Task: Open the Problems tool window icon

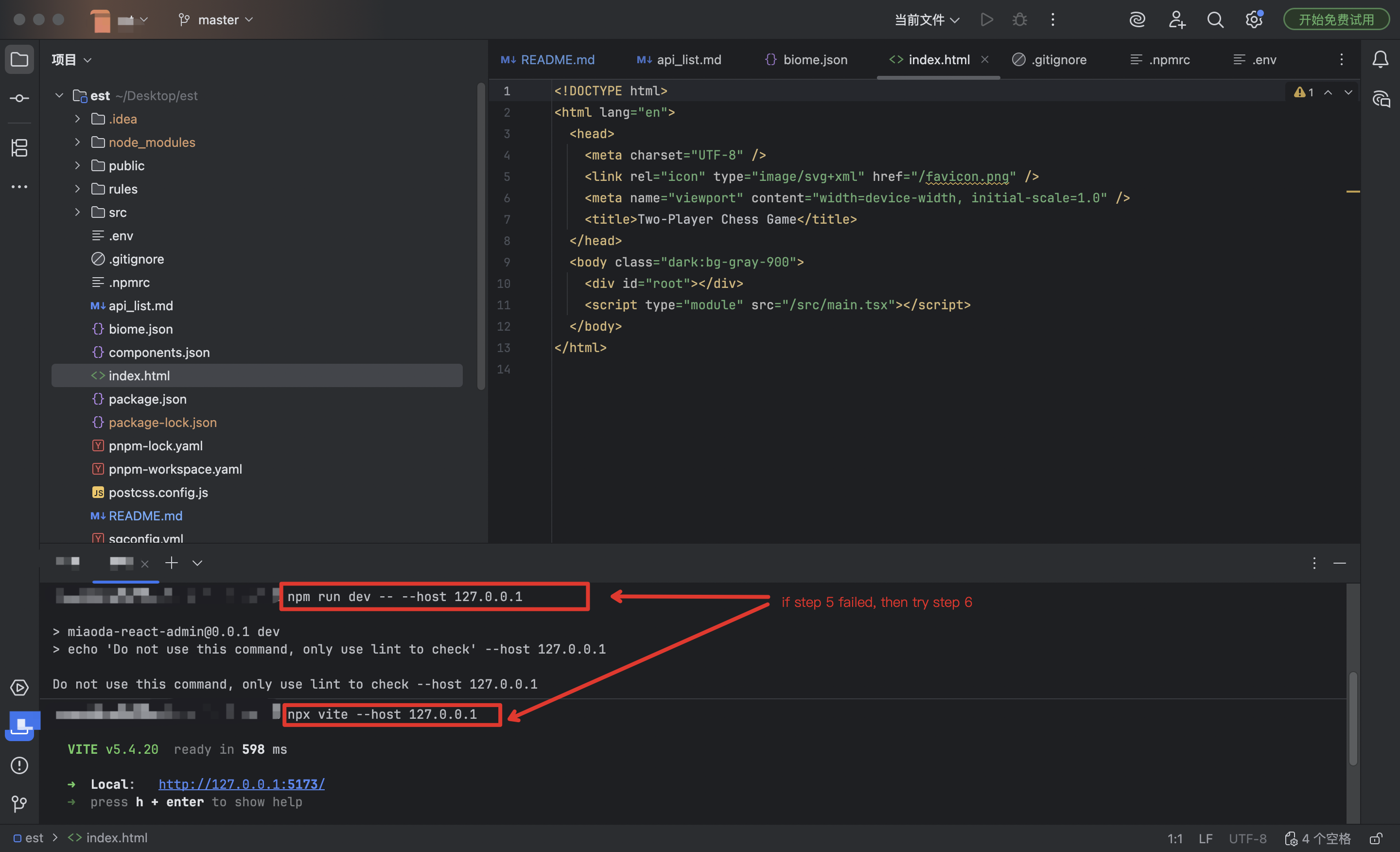Action: (x=19, y=765)
